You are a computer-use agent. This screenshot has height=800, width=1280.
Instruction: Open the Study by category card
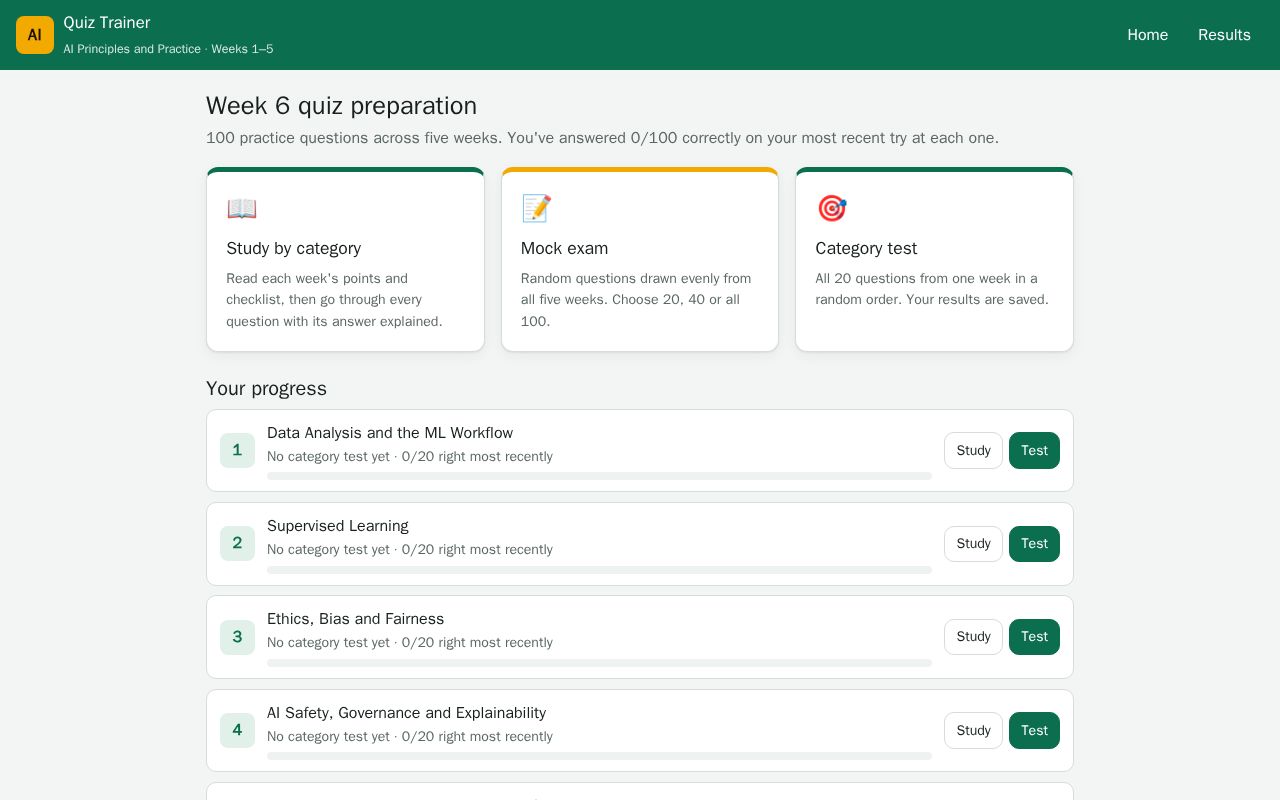tap(345, 259)
